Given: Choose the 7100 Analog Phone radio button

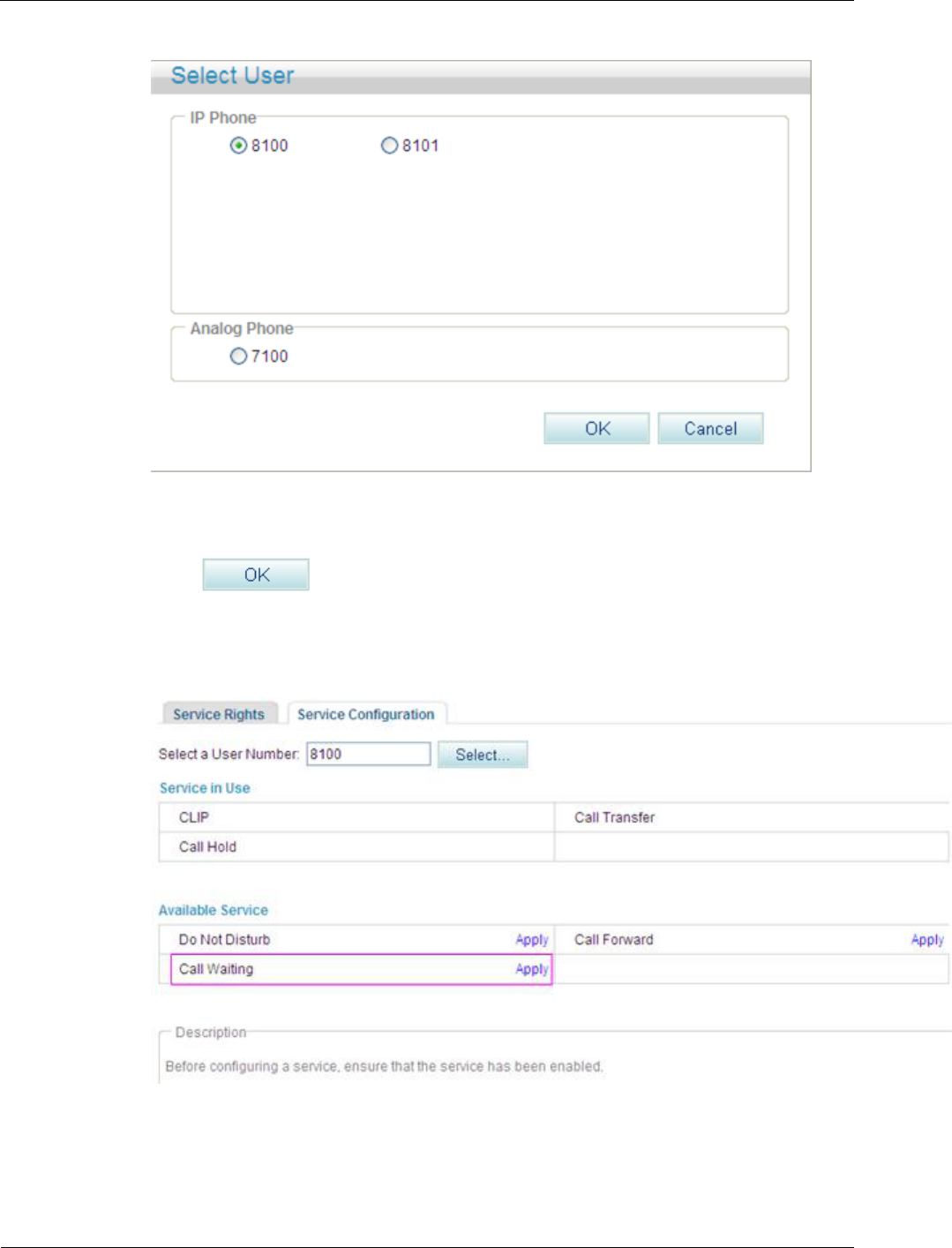Looking at the screenshot, I should tap(238, 357).
